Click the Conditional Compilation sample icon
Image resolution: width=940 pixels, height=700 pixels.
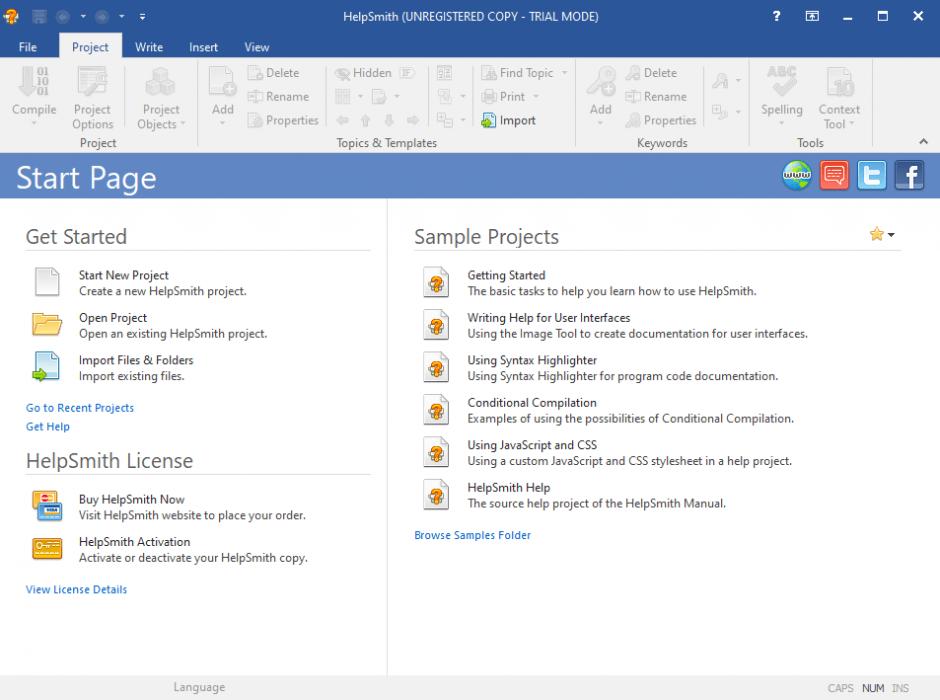coord(436,410)
